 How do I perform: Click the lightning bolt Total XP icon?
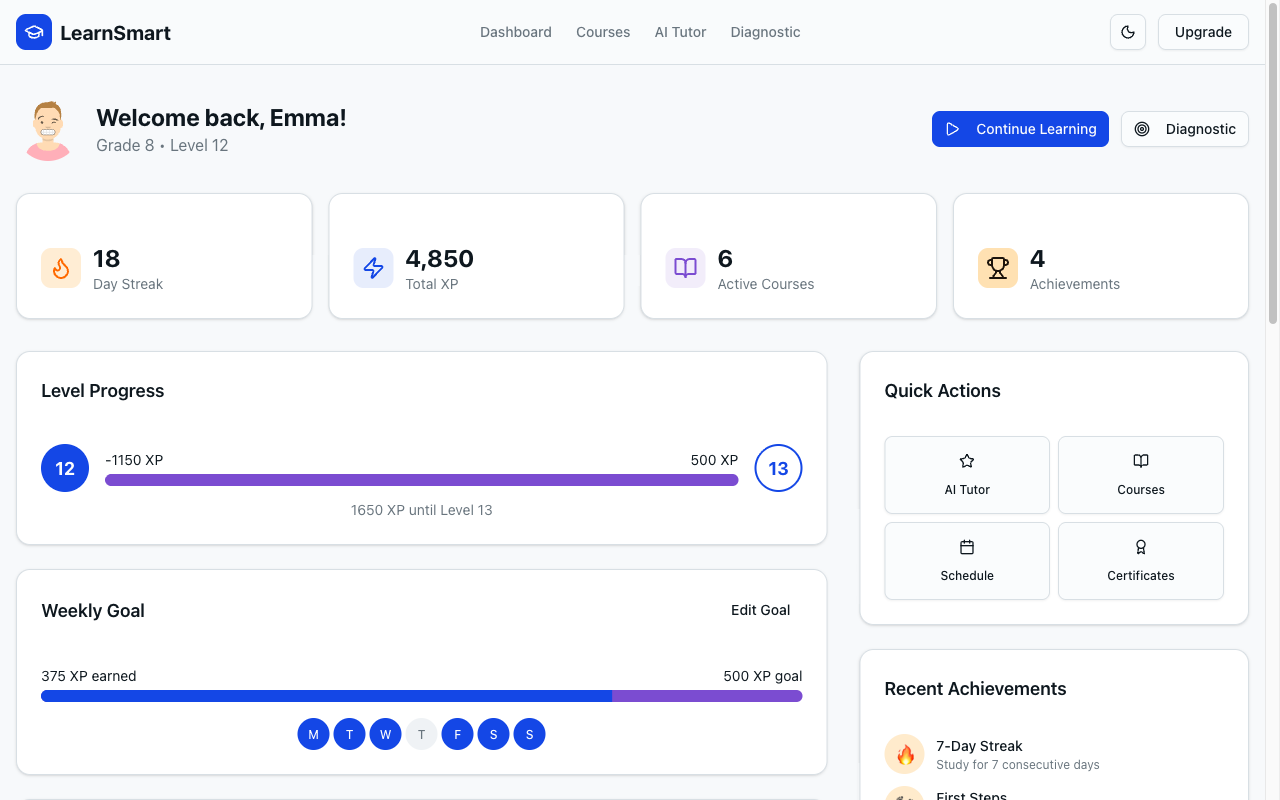pos(373,268)
